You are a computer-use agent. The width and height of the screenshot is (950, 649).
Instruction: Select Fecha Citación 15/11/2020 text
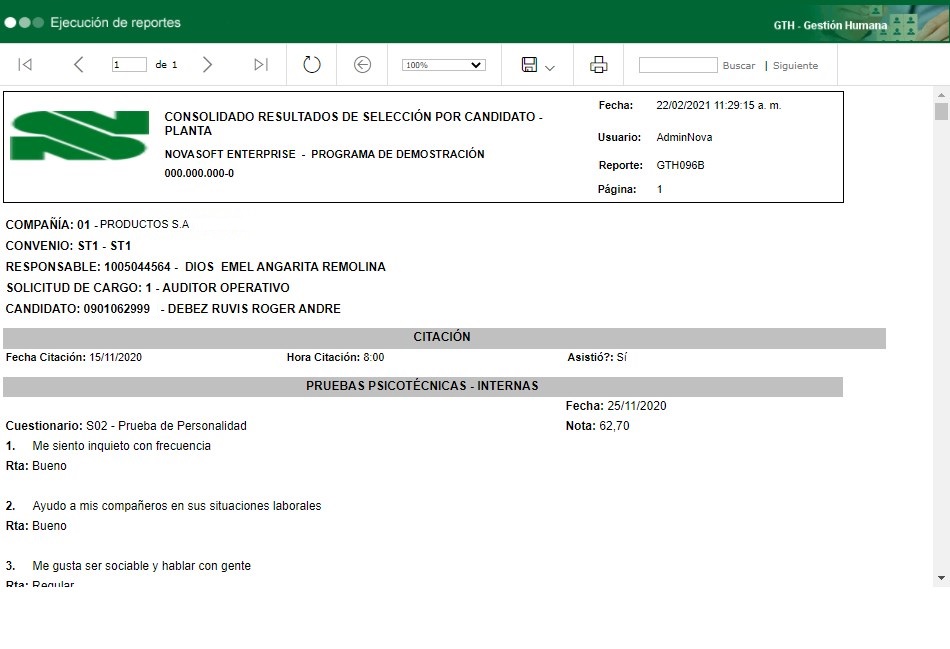tap(74, 358)
